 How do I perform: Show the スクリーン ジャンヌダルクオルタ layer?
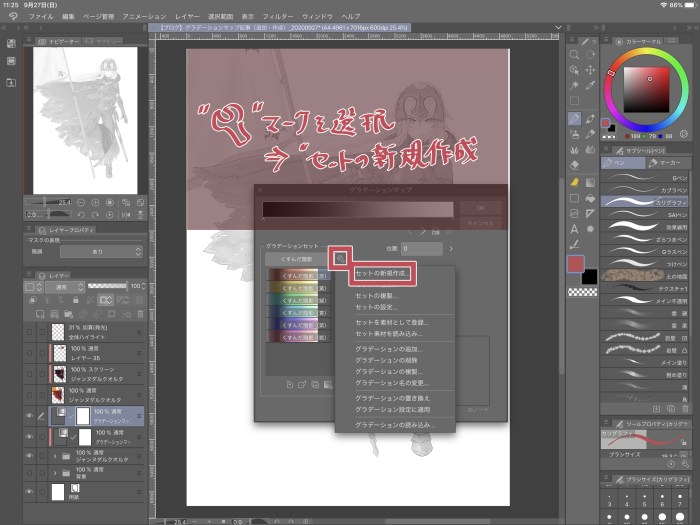[29, 374]
